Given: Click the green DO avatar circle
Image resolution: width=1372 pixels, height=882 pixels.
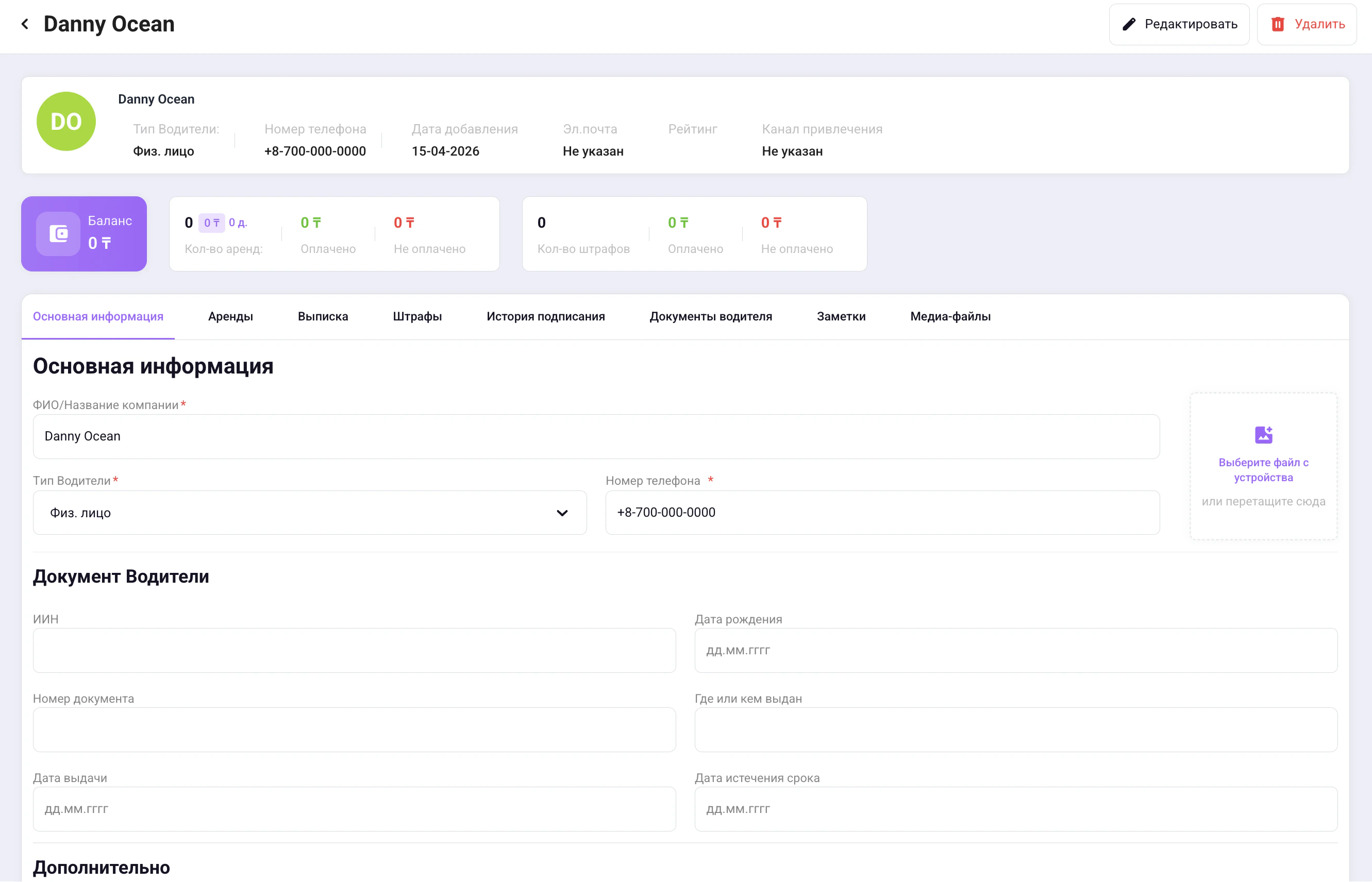Looking at the screenshot, I should (66, 122).
